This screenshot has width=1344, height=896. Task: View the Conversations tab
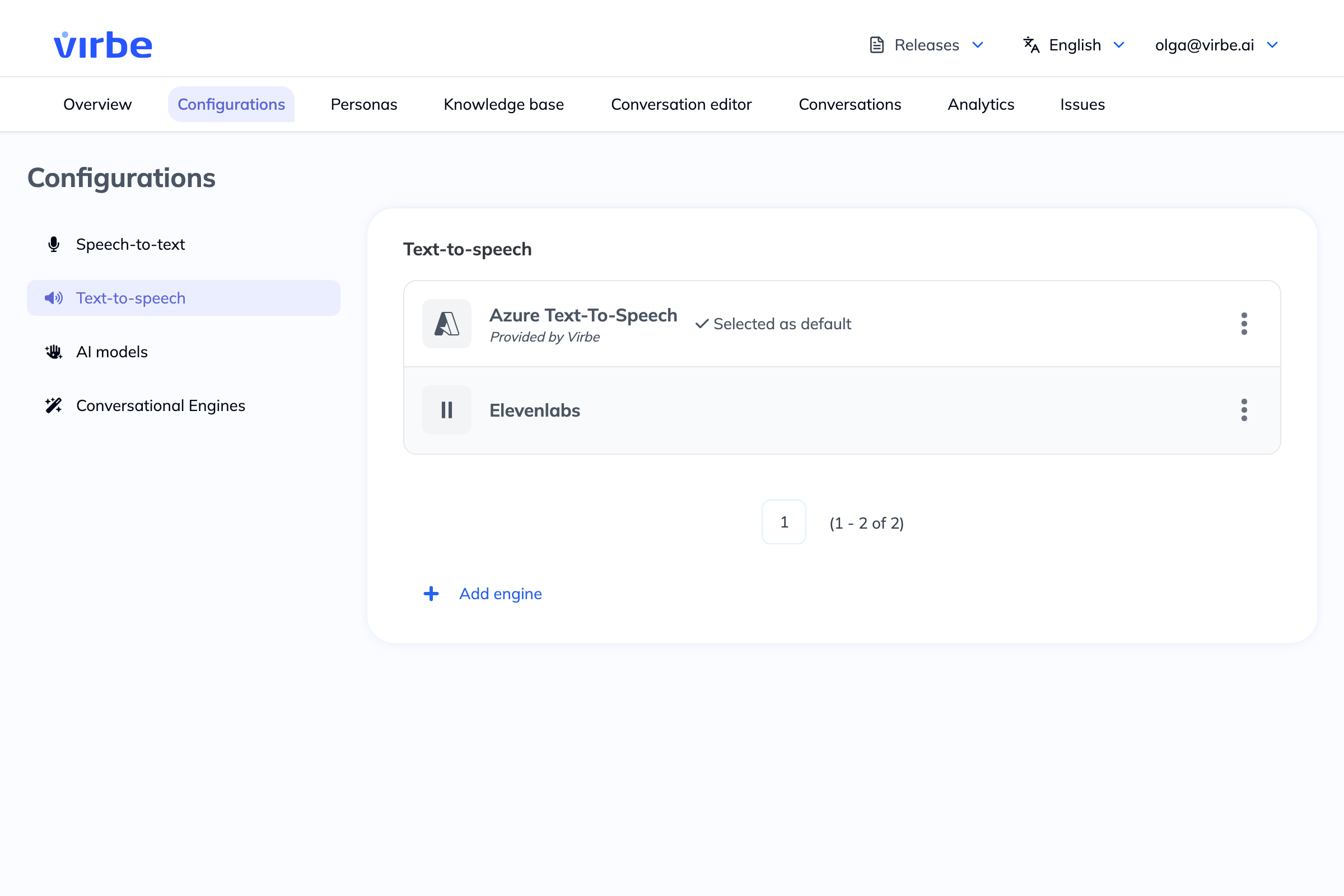(x=850, y=104)
